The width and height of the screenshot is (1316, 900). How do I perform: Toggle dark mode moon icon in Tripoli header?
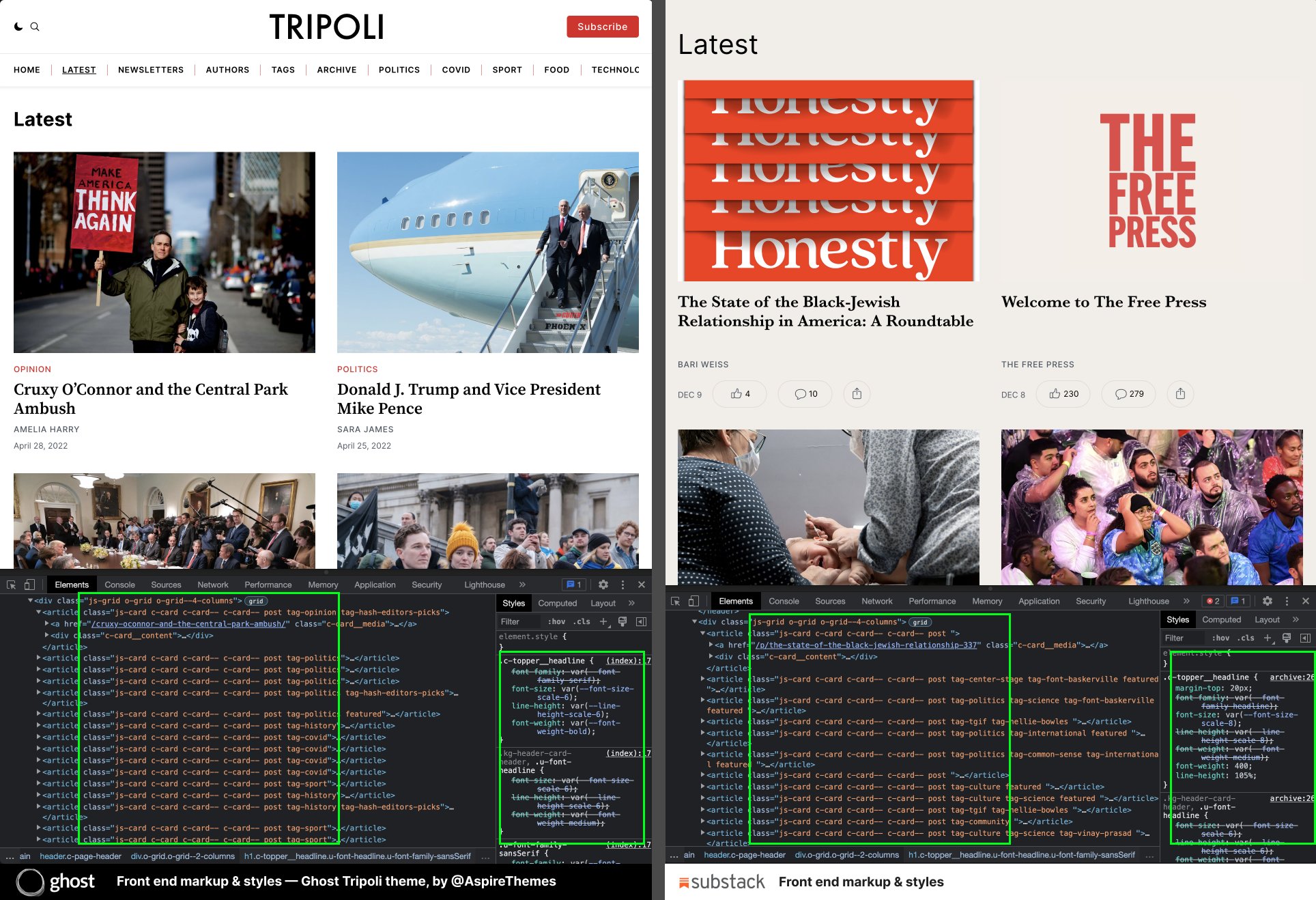pos(18,27)
